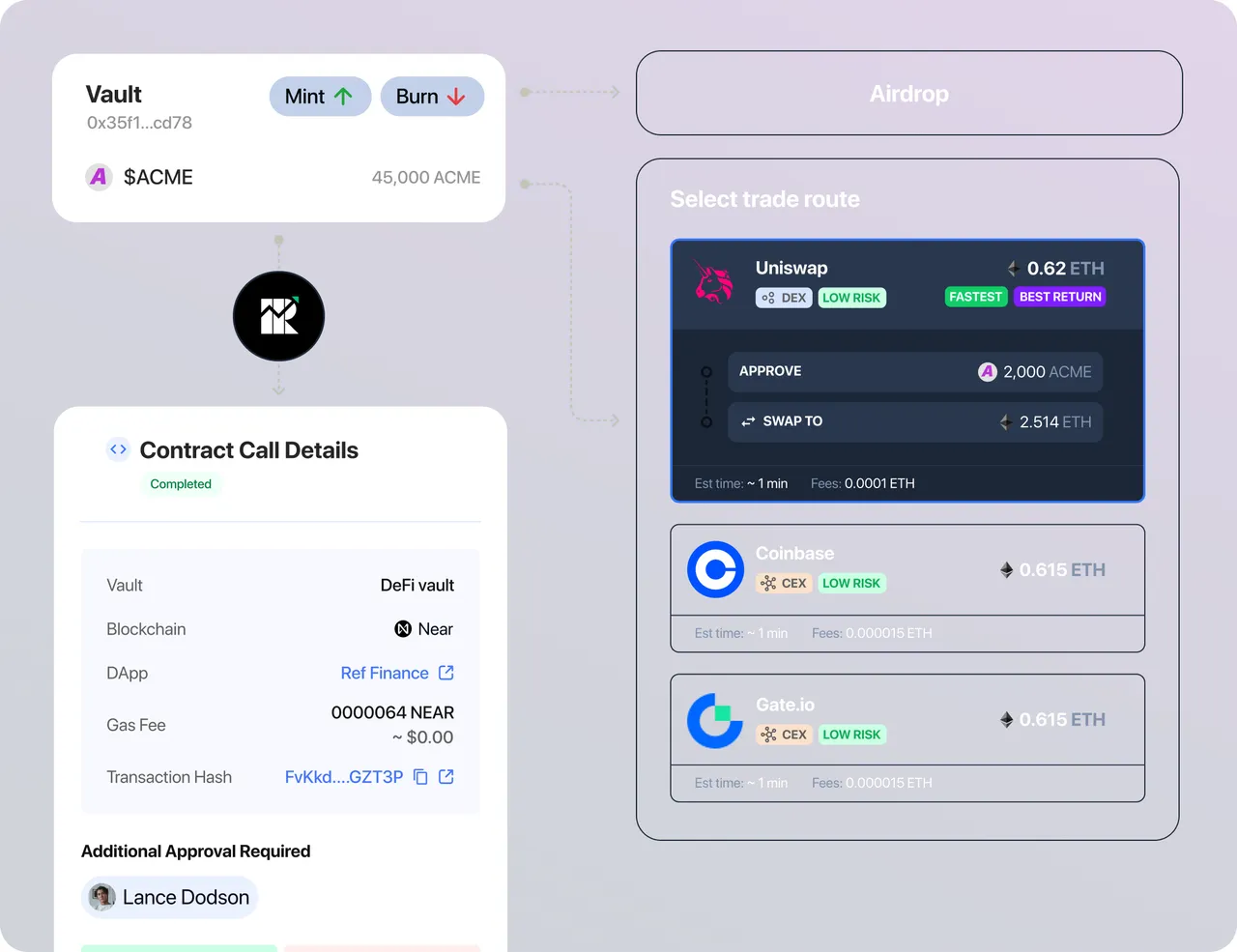Open the Ref Finance link
The width and height of the screenshot is (1237, 952).
385,673
